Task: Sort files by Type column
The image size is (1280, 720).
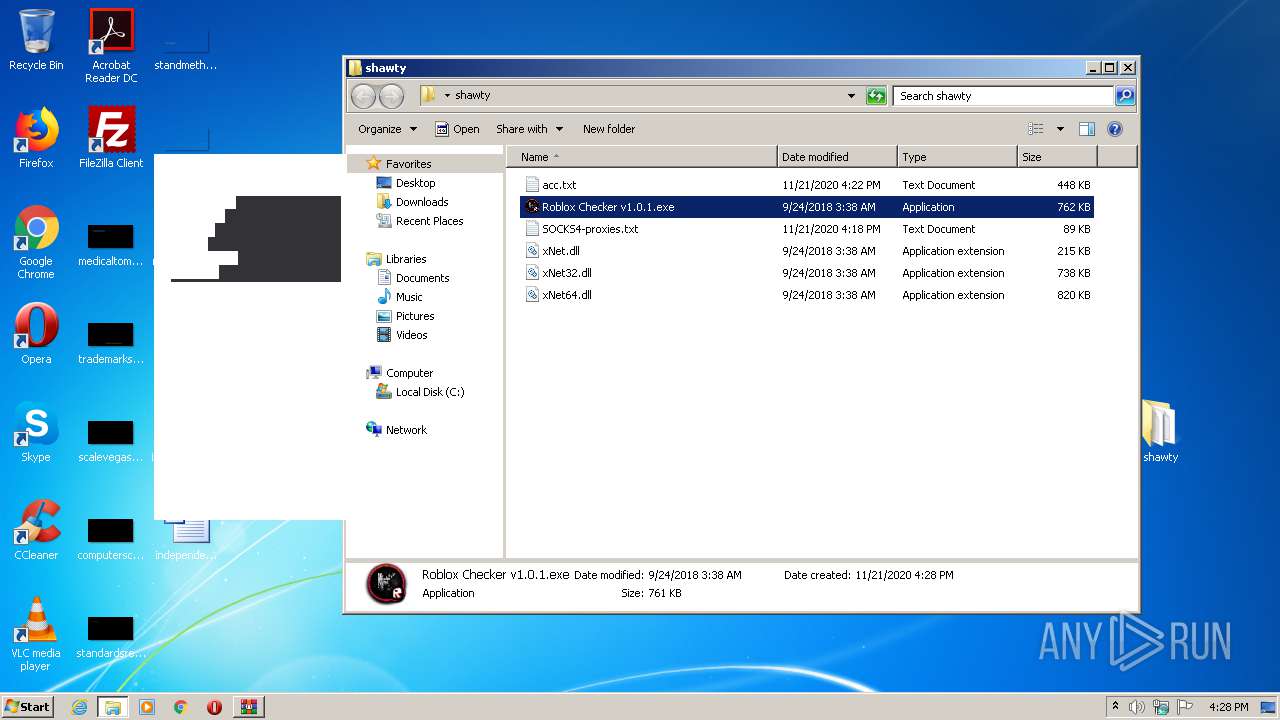Action: tap(957, 157)
